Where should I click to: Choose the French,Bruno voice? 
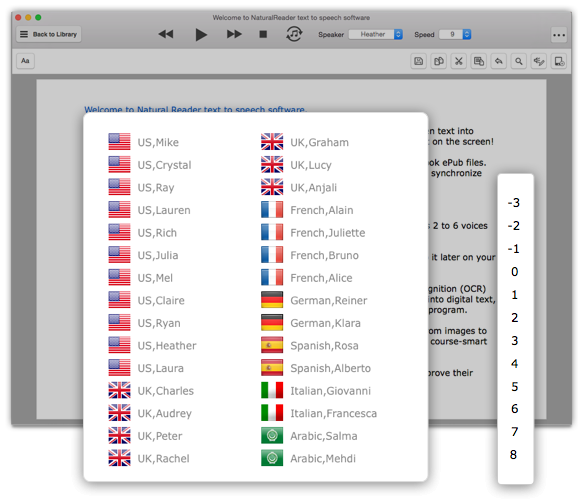tap(310, 255)
